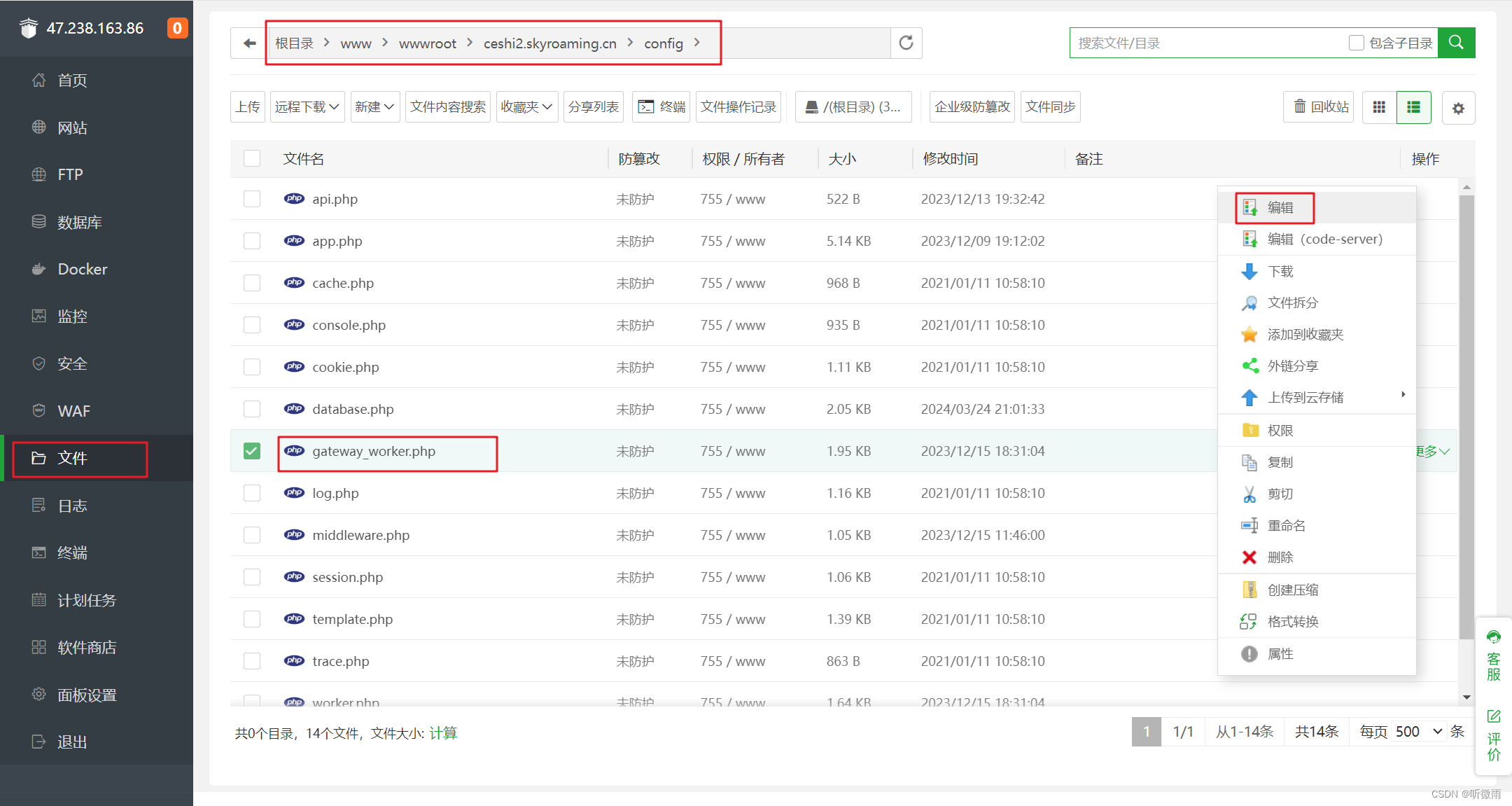The image size is (1512, 806).
Task: Switch to list view layout
Action: 1413,107
